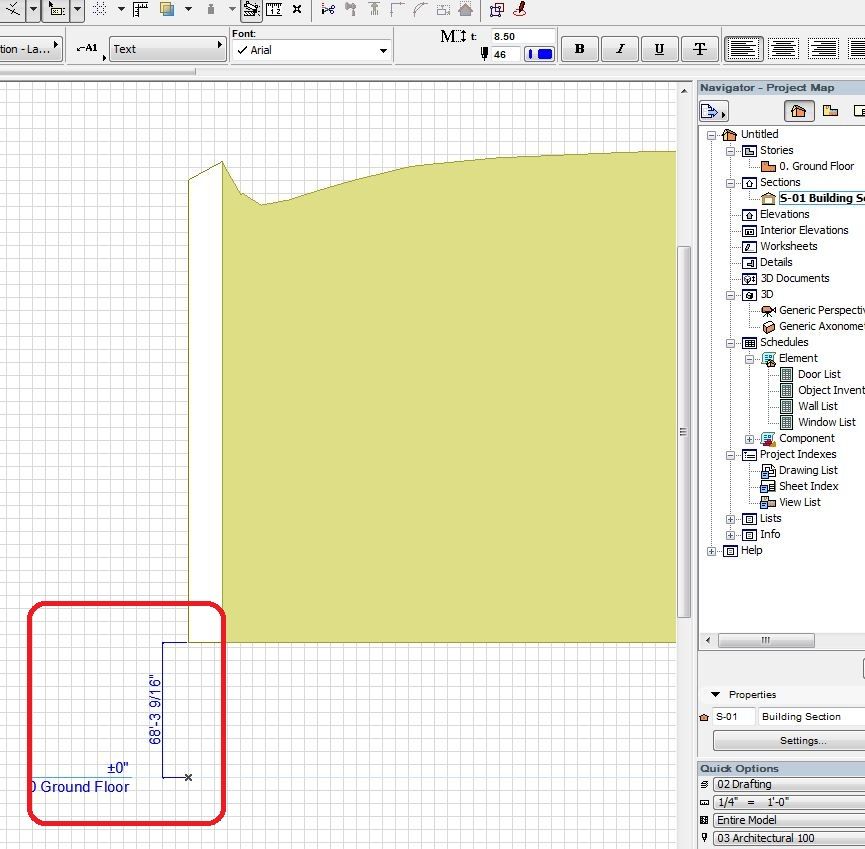Expand the Lists tree node
865x849 pixels.
[731, 518]
